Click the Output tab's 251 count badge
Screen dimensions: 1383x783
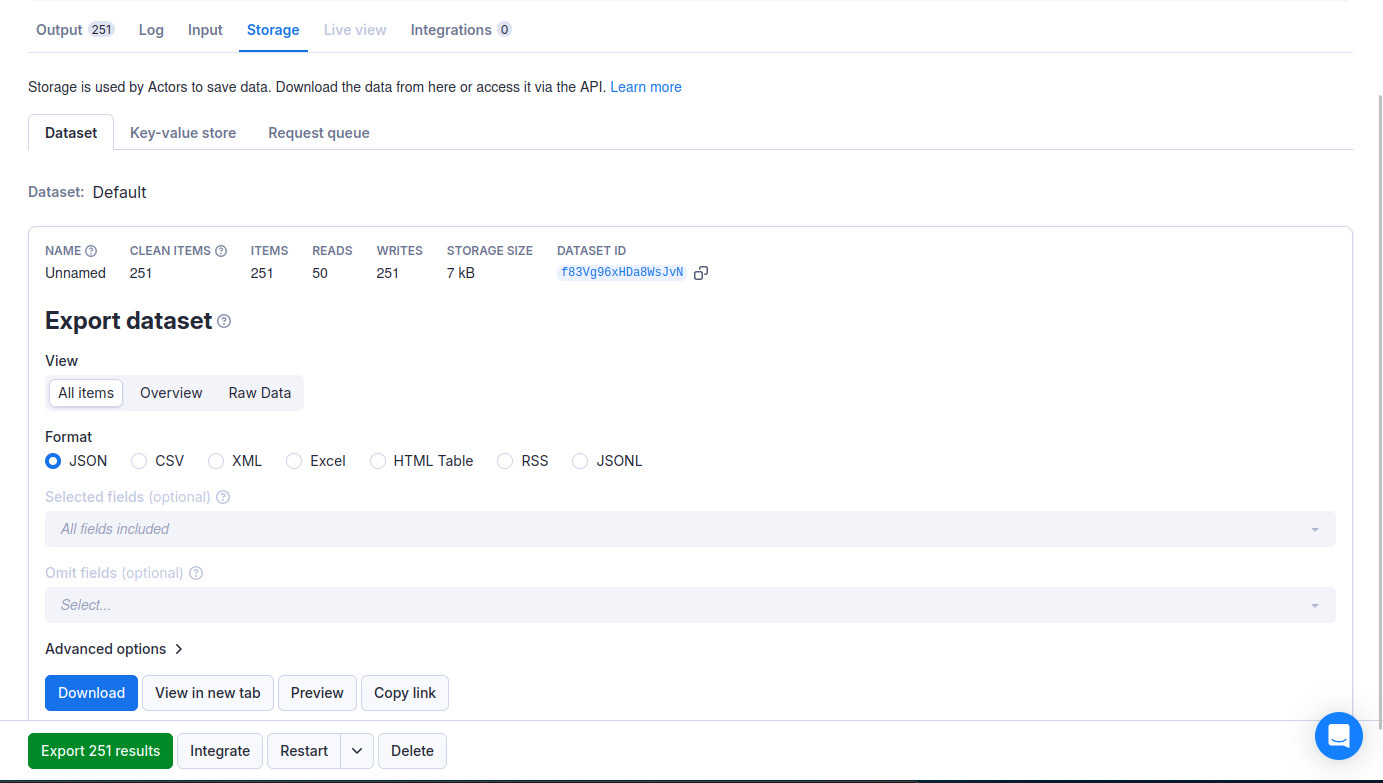[x=102, y=29]
